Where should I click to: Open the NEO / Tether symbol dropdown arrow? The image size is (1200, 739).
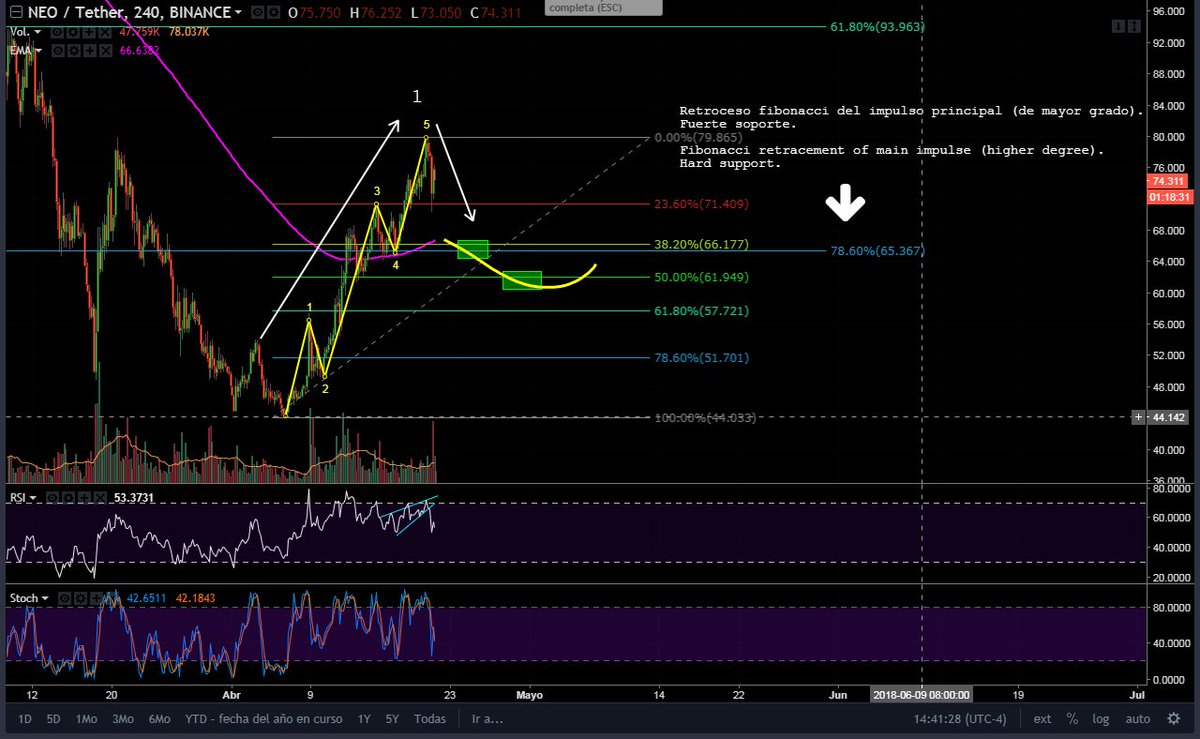pyautogui.click(x=238, y=12)
